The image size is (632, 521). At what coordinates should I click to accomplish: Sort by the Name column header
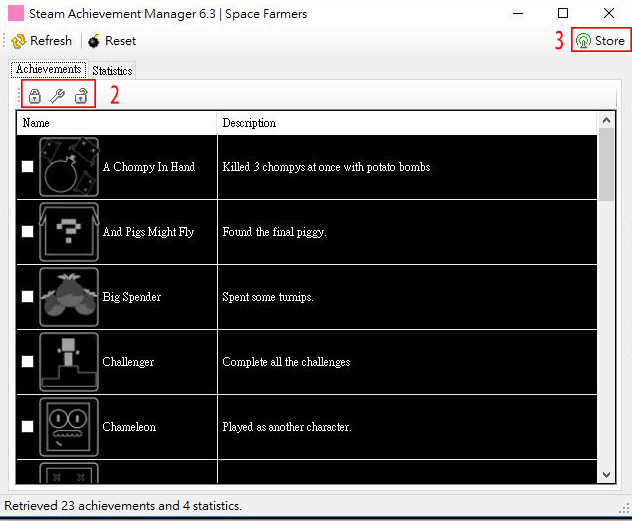coord(116,123)
